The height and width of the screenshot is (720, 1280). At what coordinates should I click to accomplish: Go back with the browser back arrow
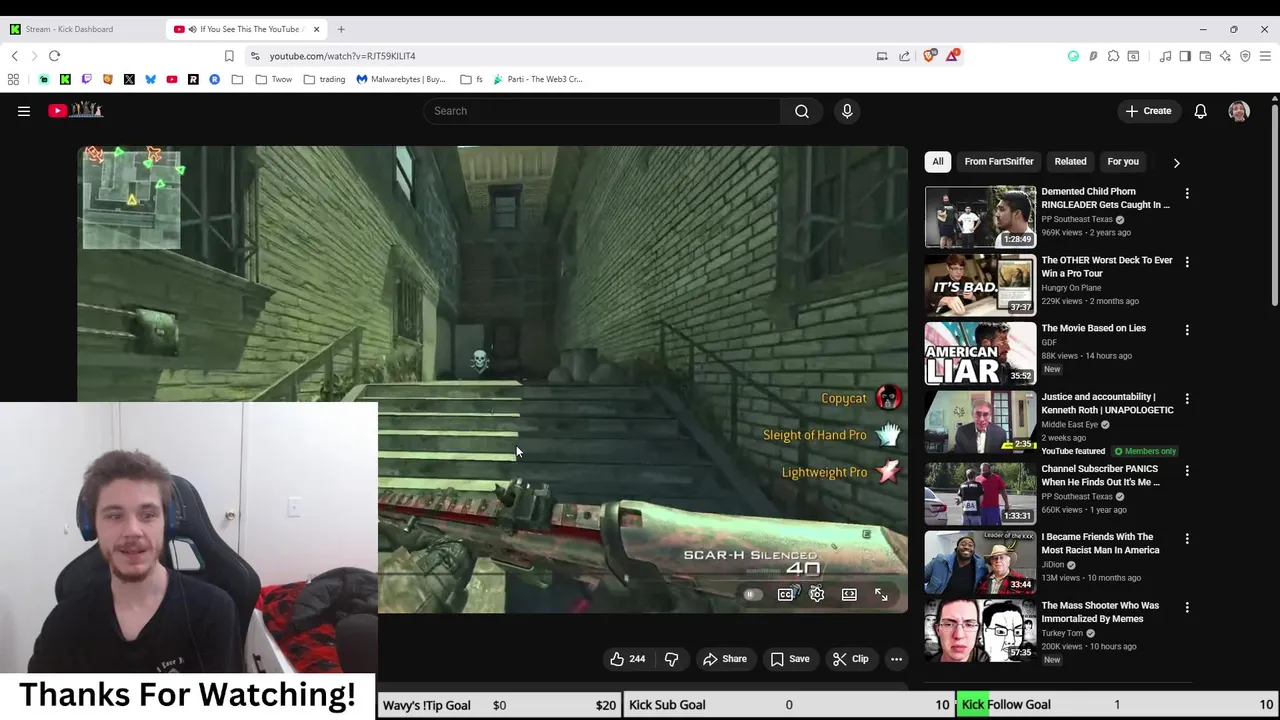14,56
